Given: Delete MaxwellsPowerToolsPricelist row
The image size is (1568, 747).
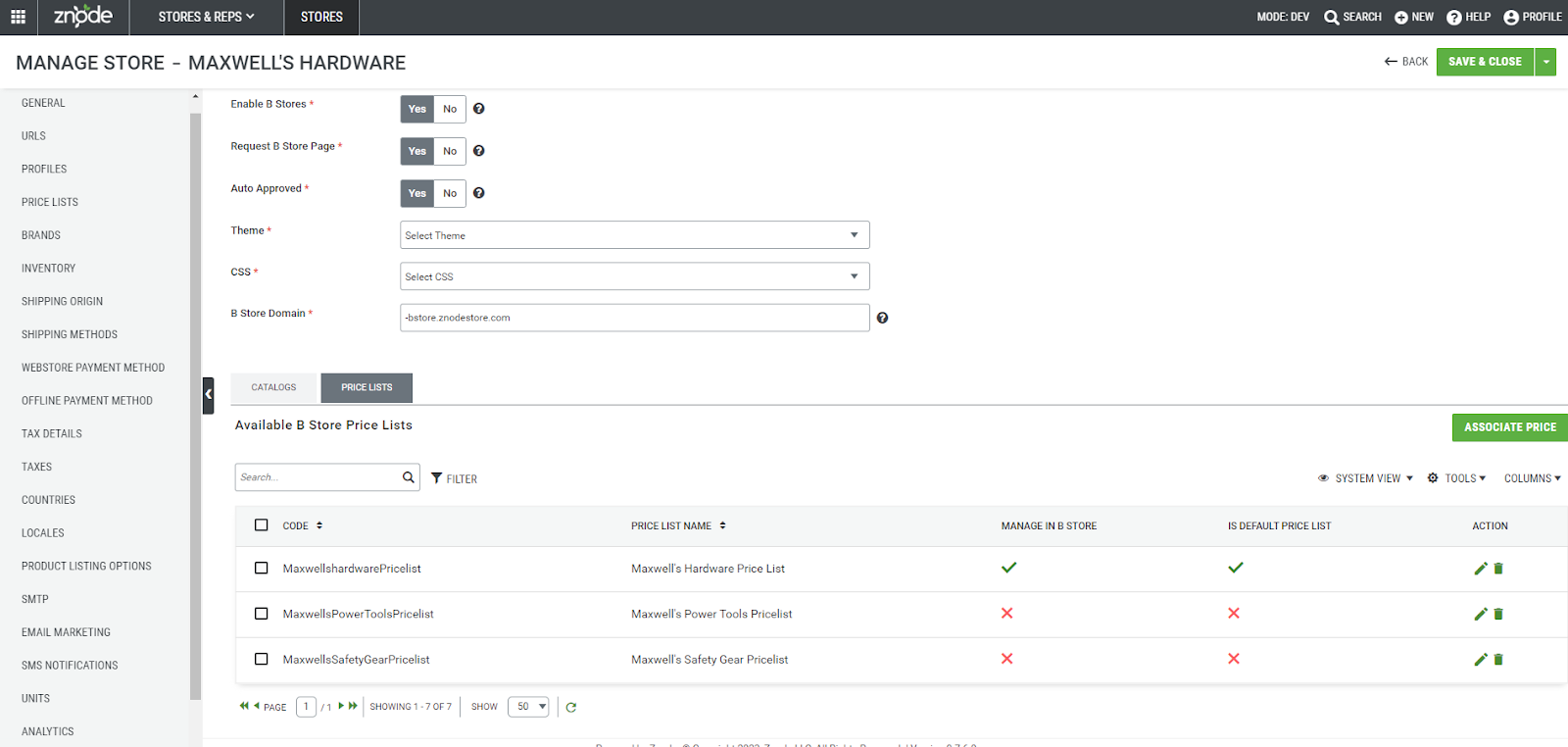Looking at the screenshot, I should pos(1498,615).
